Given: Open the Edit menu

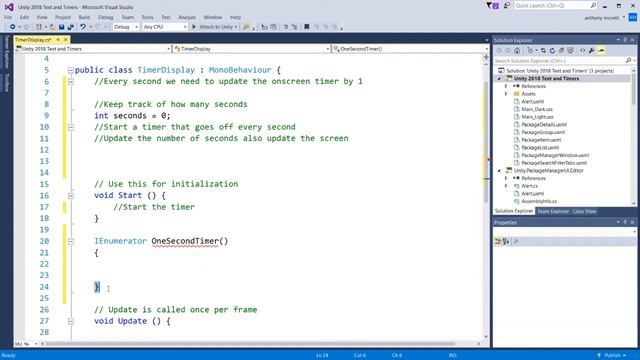Looking at the screenshot, I should pos(24,17).
